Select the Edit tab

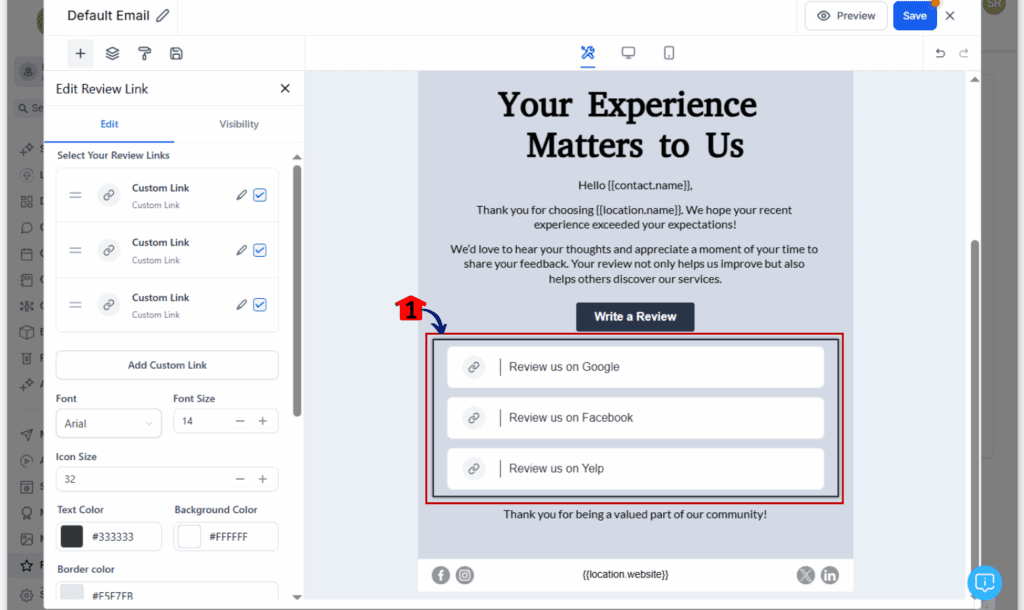point(110,124)
